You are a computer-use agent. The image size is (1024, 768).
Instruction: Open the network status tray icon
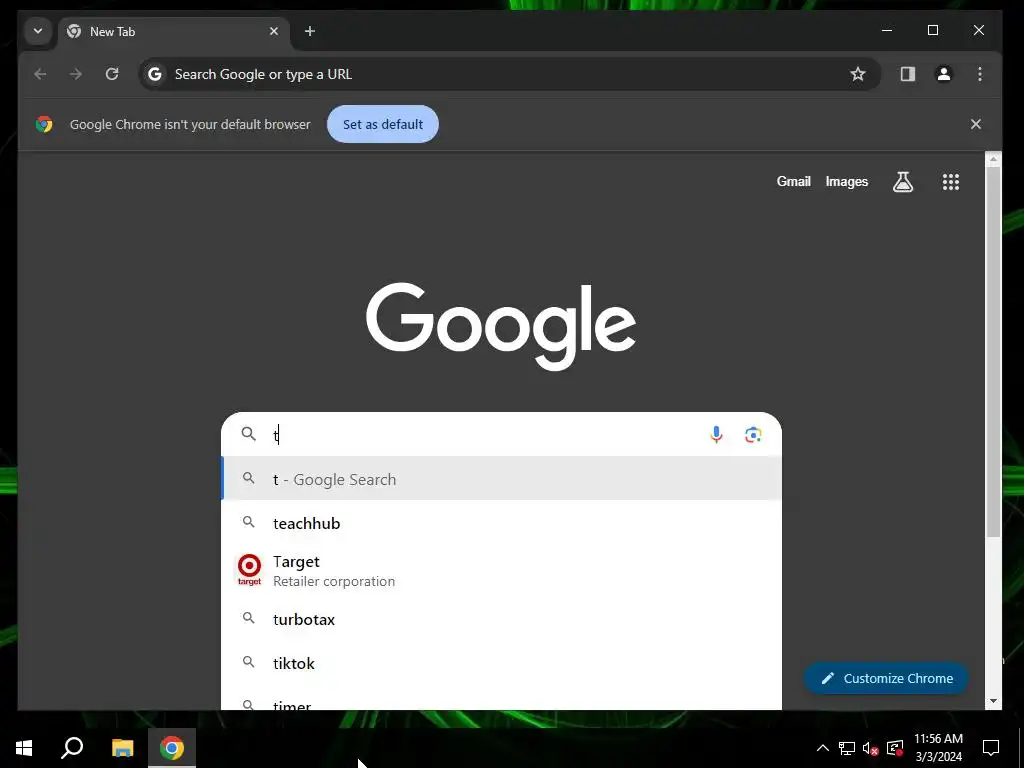(847, 748)
